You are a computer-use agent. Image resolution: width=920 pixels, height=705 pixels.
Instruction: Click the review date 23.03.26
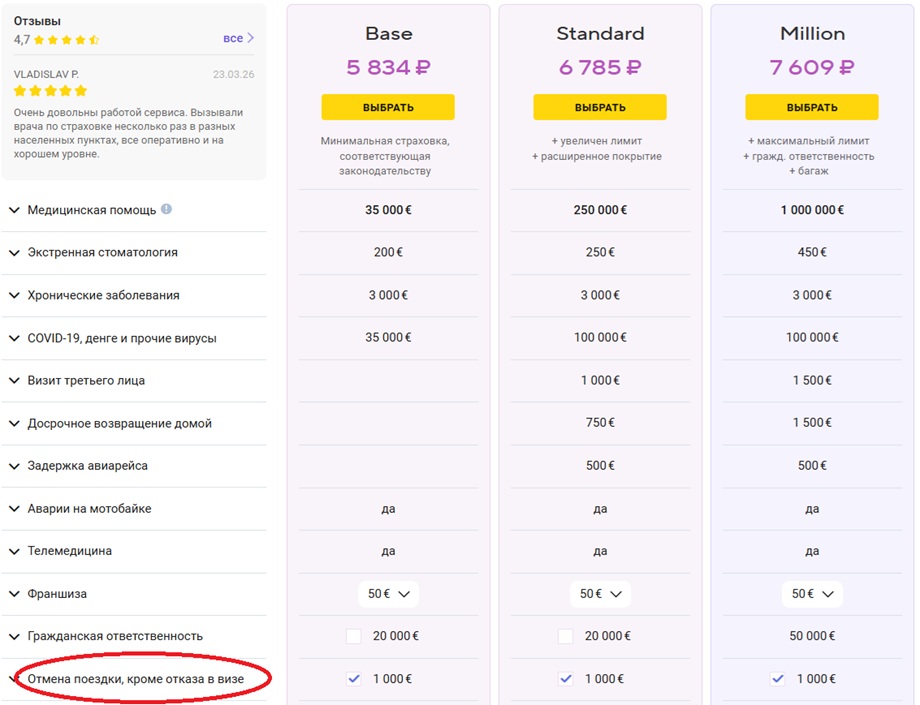[234, 74]
